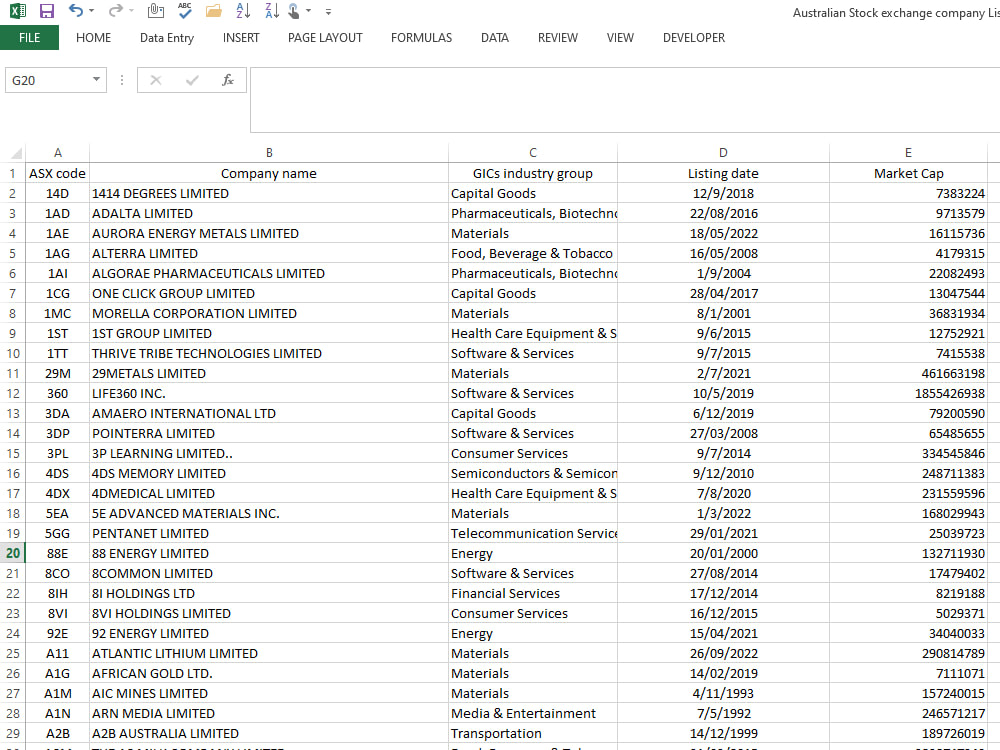Select column C header

(x=533, y=153)
